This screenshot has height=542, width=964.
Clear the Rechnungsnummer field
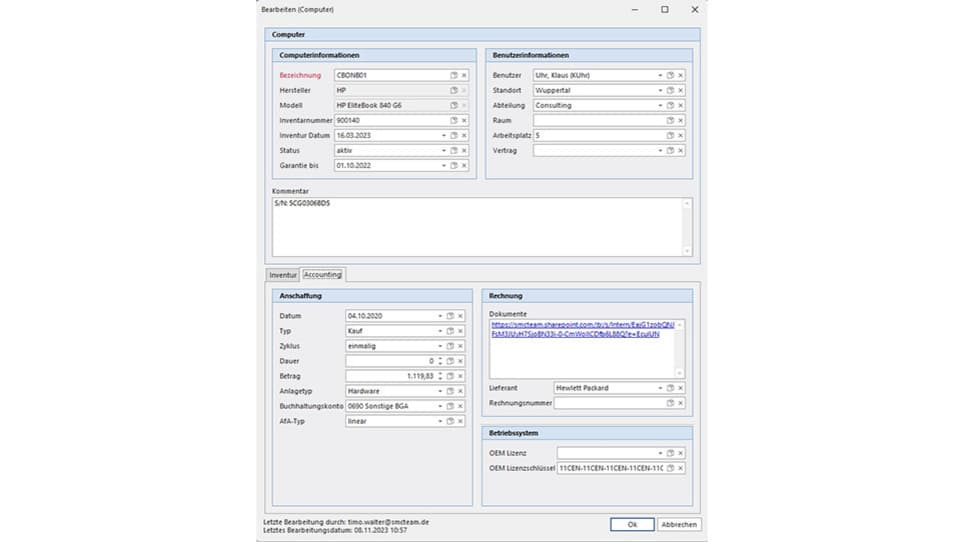[681, 403]
